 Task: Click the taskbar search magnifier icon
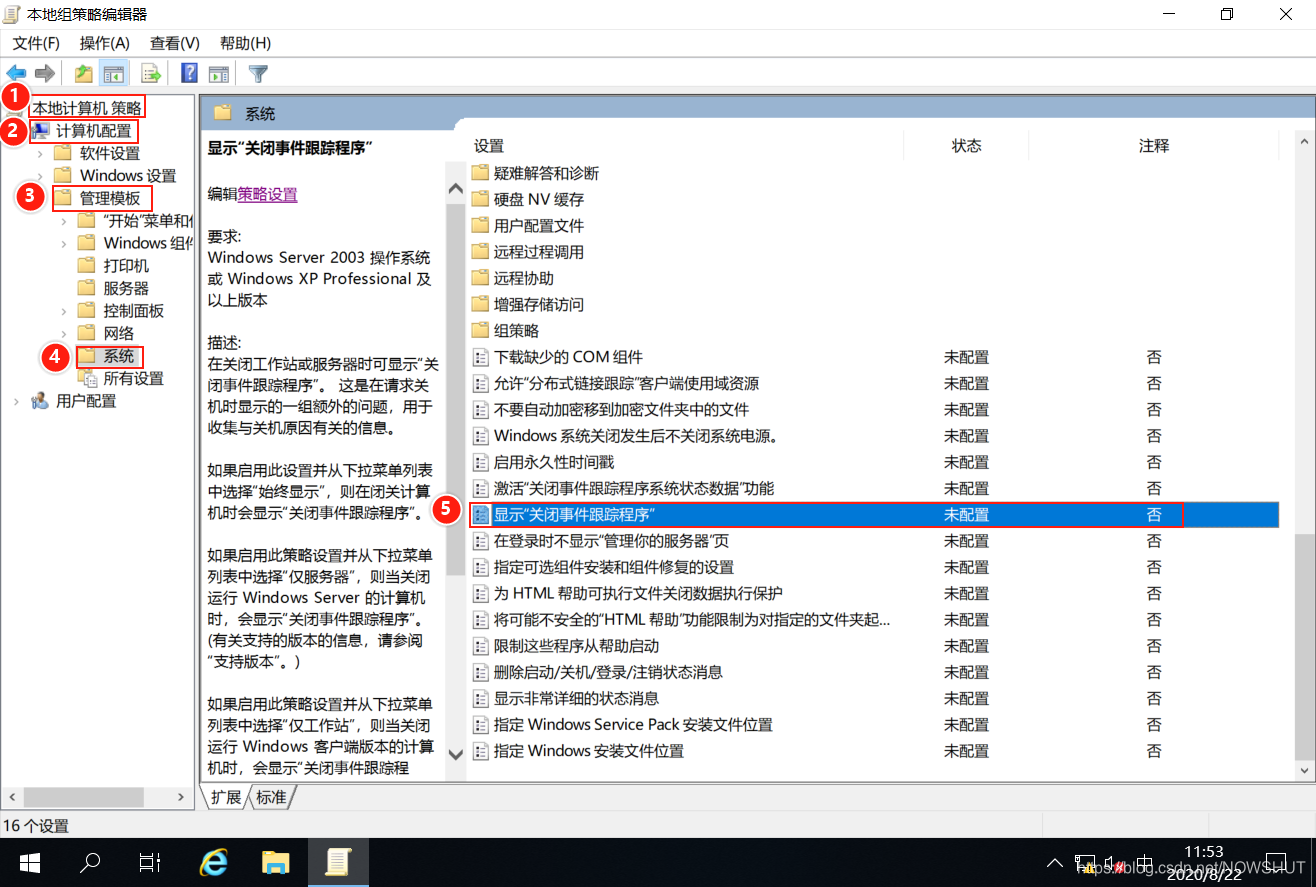90,862
